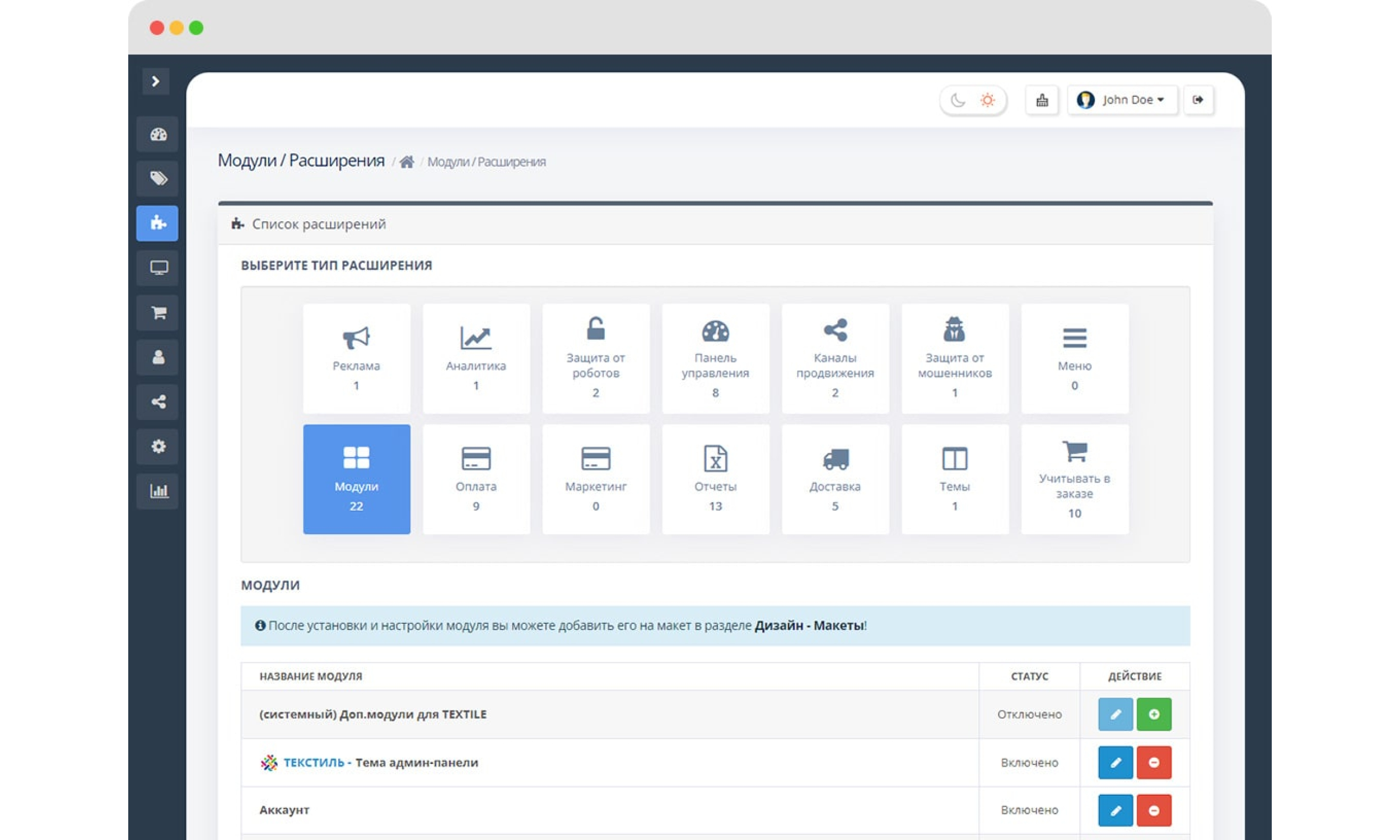Open the extensions puzzle sidebar icon

pyautogui.click(x=158, y=223)
